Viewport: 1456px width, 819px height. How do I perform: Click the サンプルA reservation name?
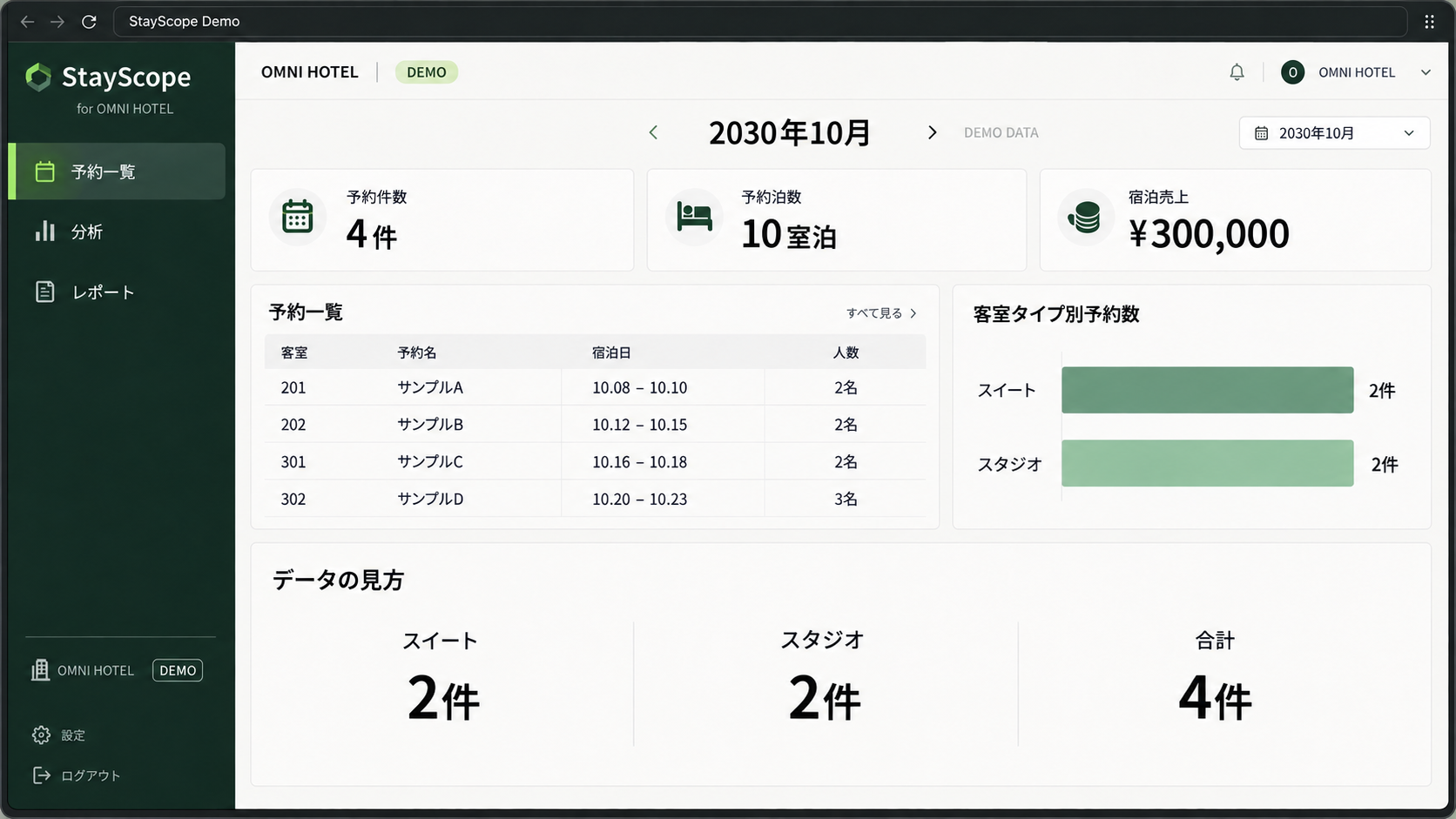coord(430,387)
